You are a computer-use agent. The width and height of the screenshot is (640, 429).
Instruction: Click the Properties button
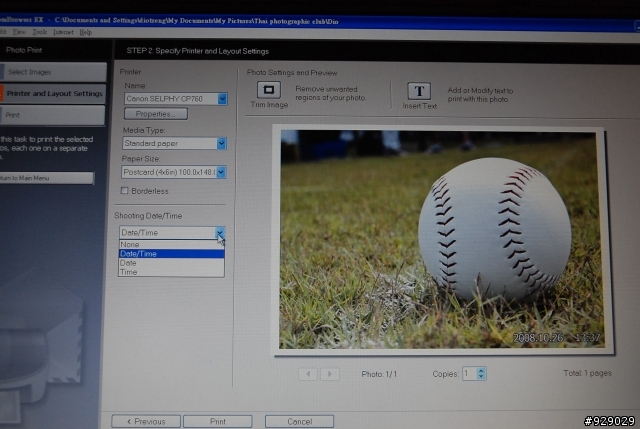(x=156, y=114)
